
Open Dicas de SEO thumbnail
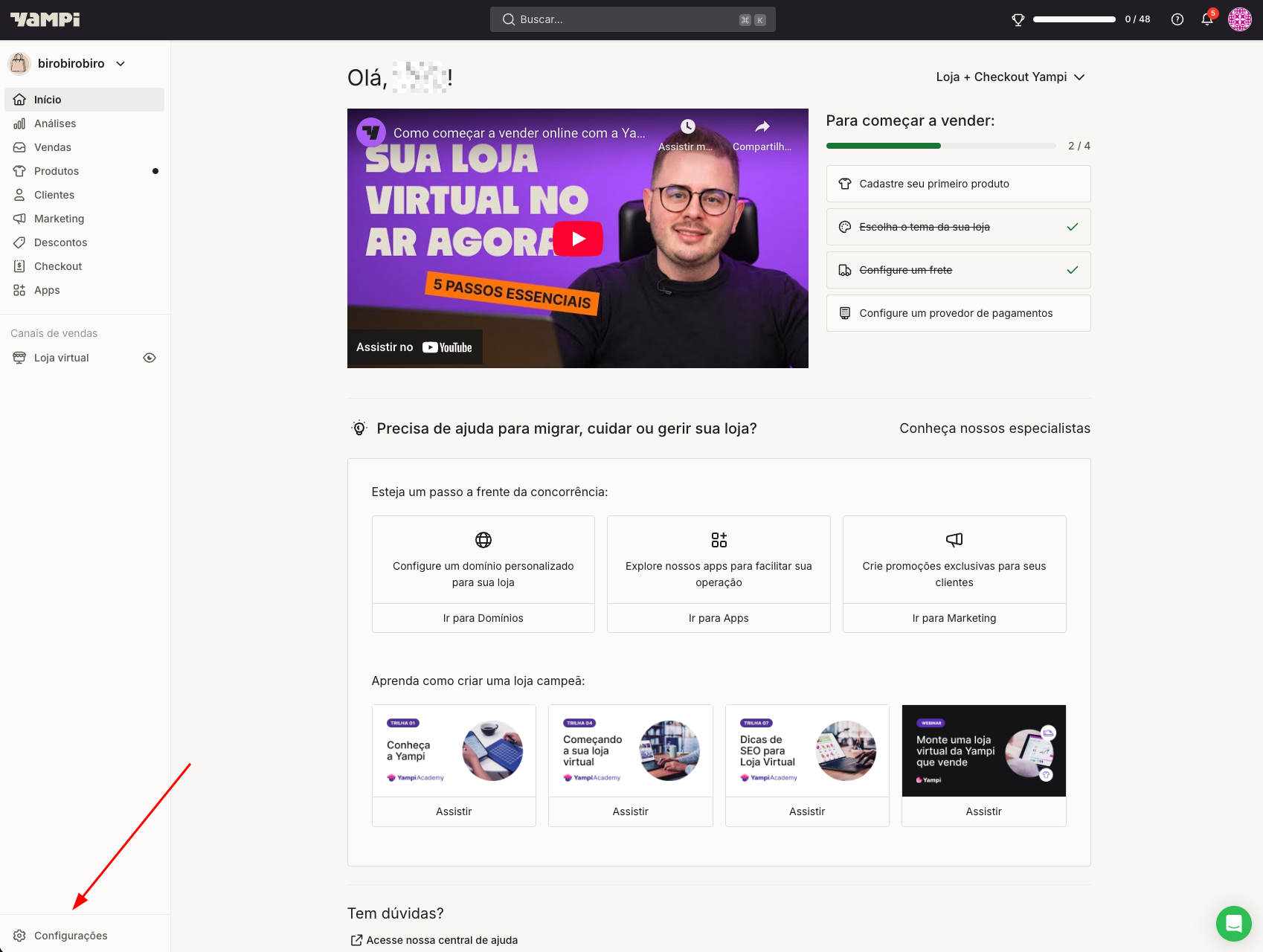807,750
